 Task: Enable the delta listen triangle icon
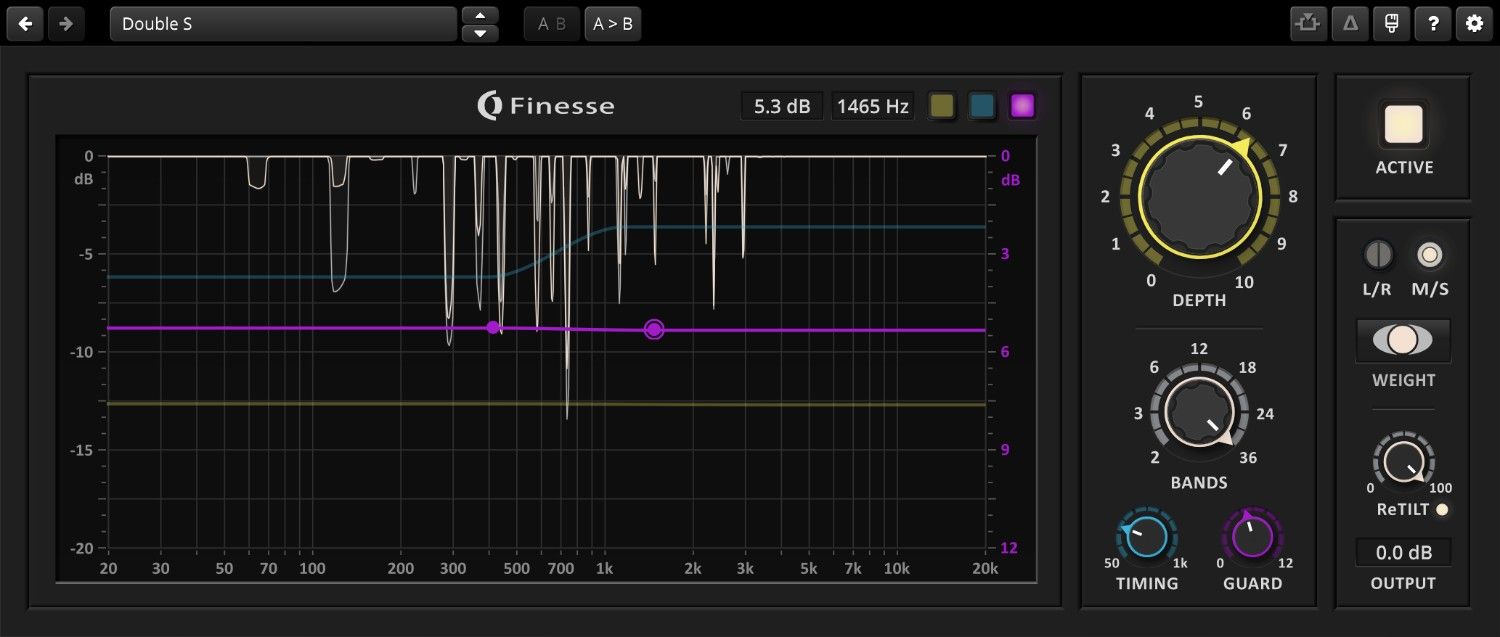[1349, 24]
